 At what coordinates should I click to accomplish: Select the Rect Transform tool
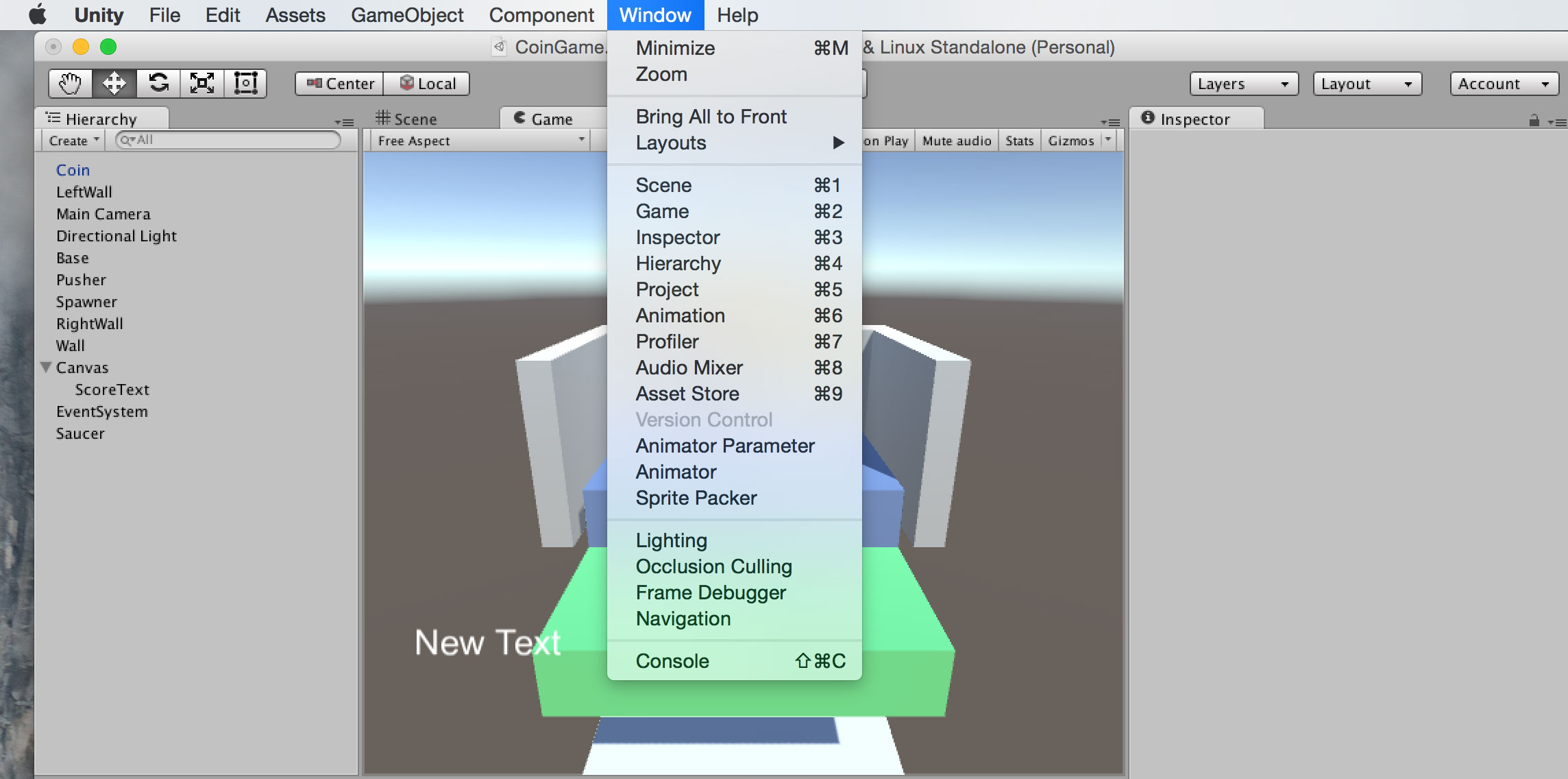[245, 84]
